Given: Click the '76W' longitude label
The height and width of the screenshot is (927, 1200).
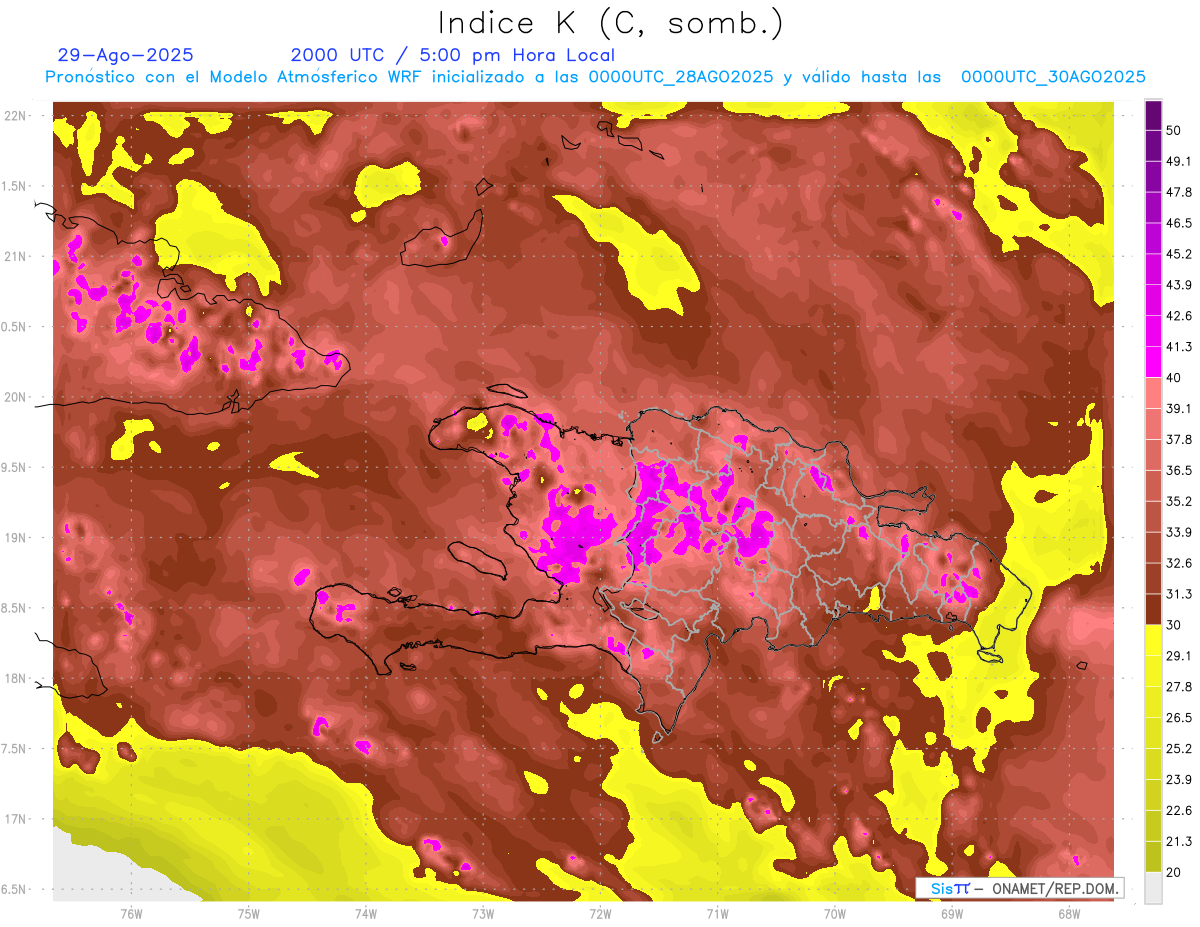Looking at the screenshot, I should (131, 914).
